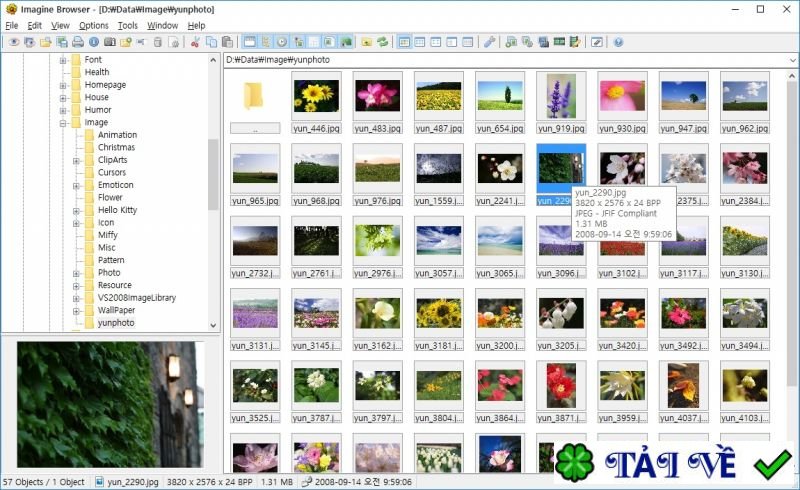Image resolution: width=800 pixels, height=490 pixels.
Task: Toggle the highlighted green picture preview button
Action: pyautogui.click(x=346, y=42)
